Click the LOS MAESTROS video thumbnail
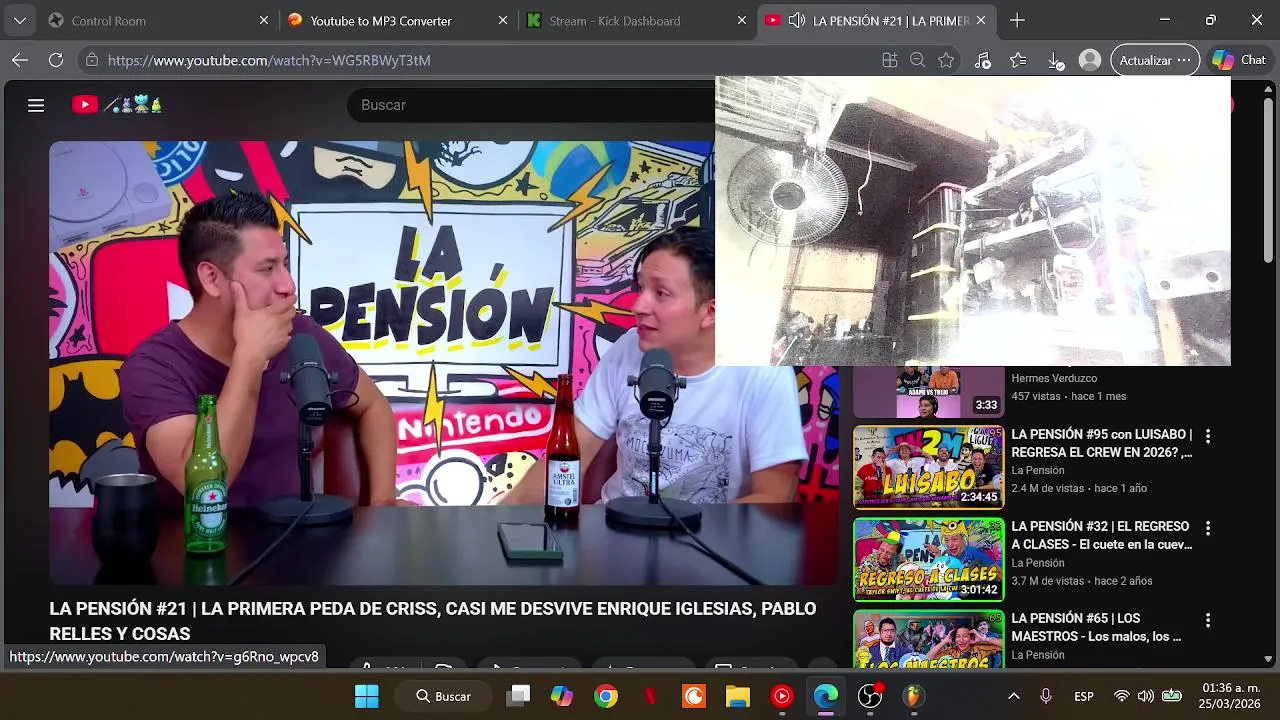Viewport: 1280px width, 720px height. 928,639
